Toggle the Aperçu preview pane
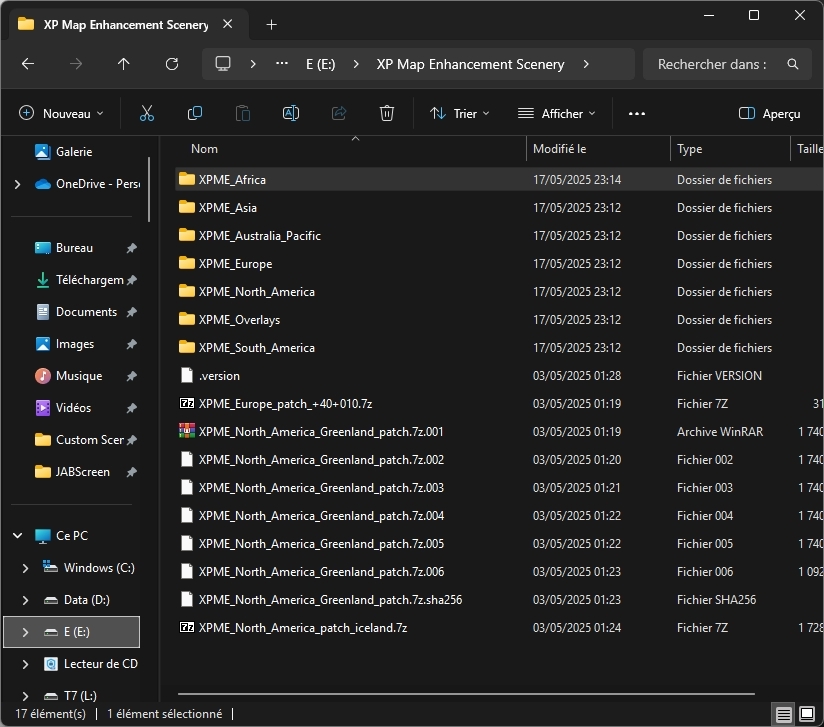Viewport: 824px width, 727px height. coord(769,114)
